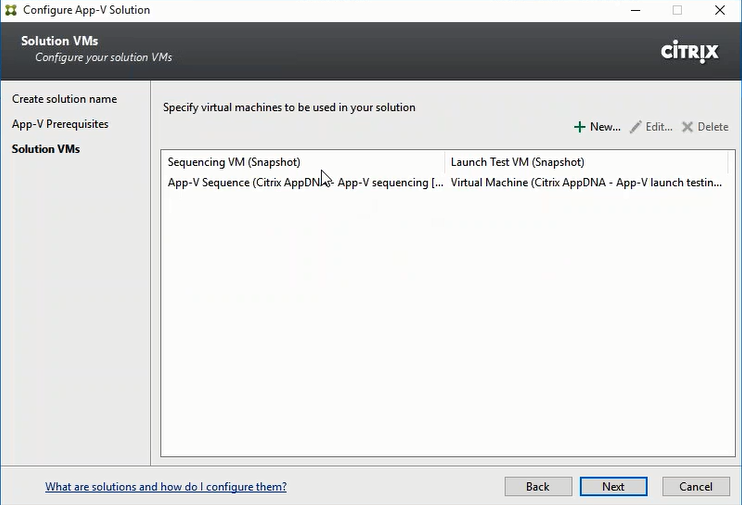The width and height of the screenshot is (742, 505).
Task: Select the Virtual Machine launch testing cell
Action: [586, 183]
